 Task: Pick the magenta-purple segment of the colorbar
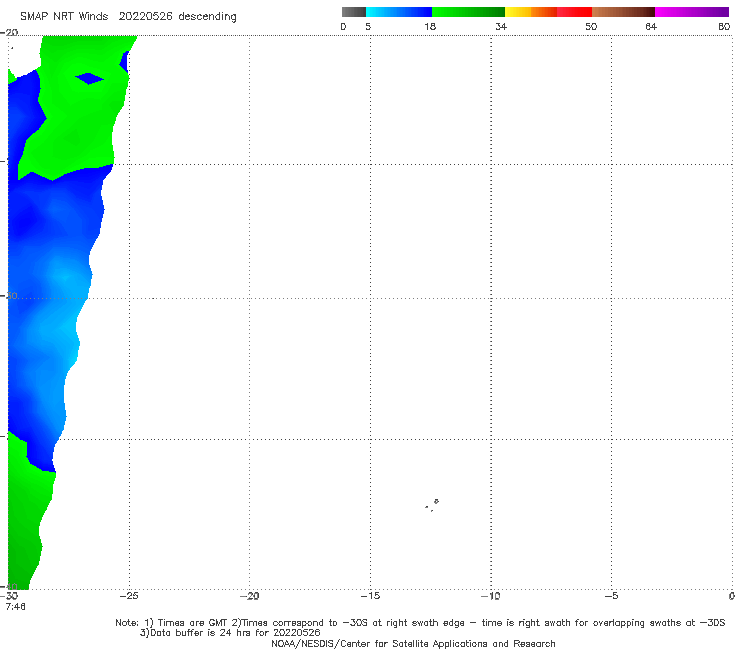pos(692,12)
